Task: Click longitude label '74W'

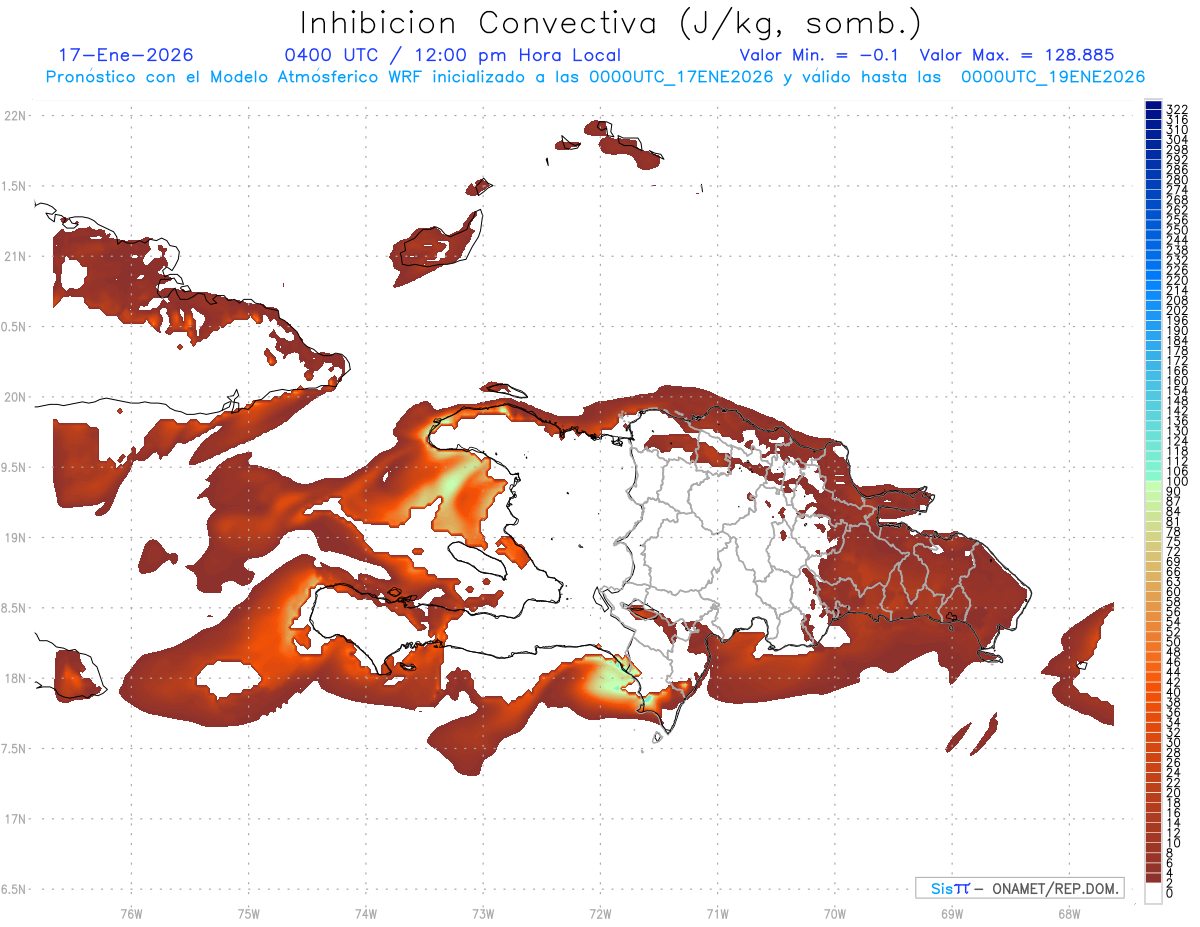Action: coord(365,912)
